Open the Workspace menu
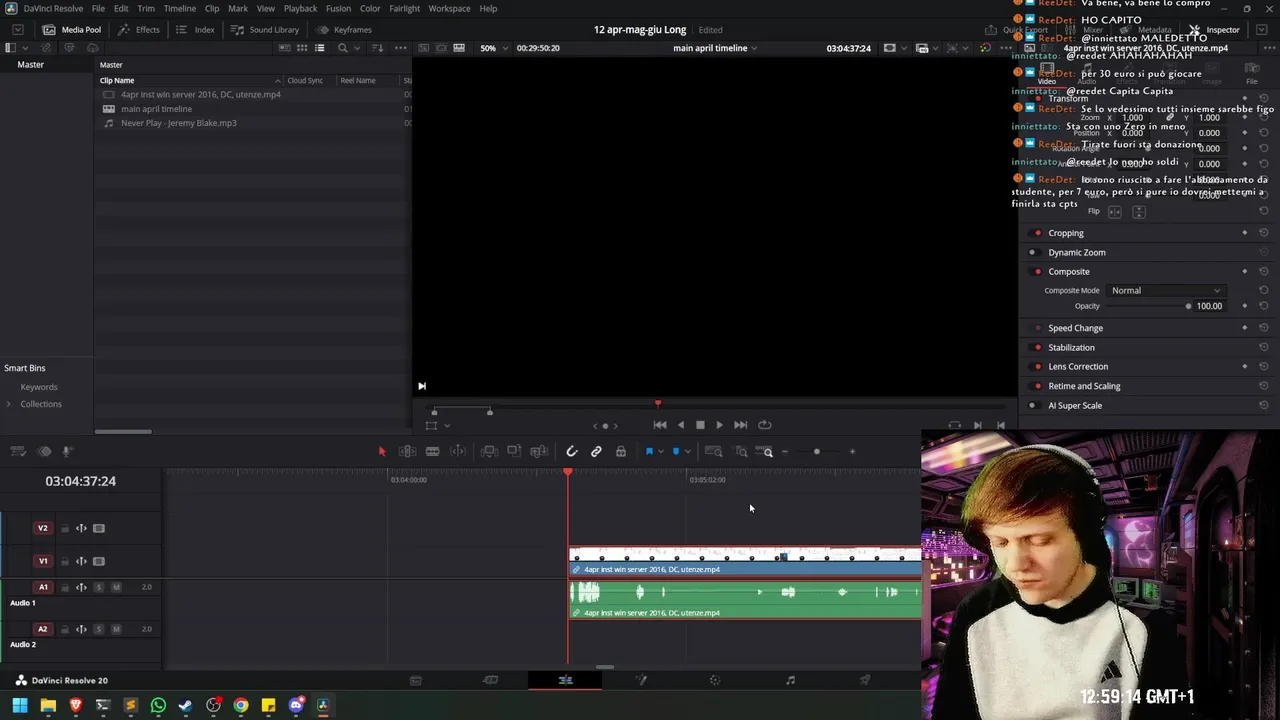Image resolution: width=1280 pixels, height=720 pixels. click(x=449, y=8)
